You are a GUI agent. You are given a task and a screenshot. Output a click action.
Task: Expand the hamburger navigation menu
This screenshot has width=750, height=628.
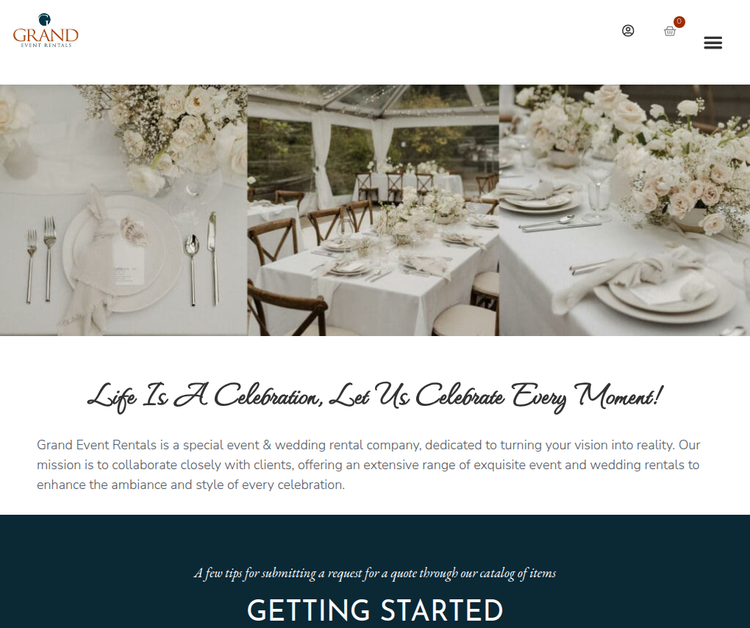pos(713,43)
